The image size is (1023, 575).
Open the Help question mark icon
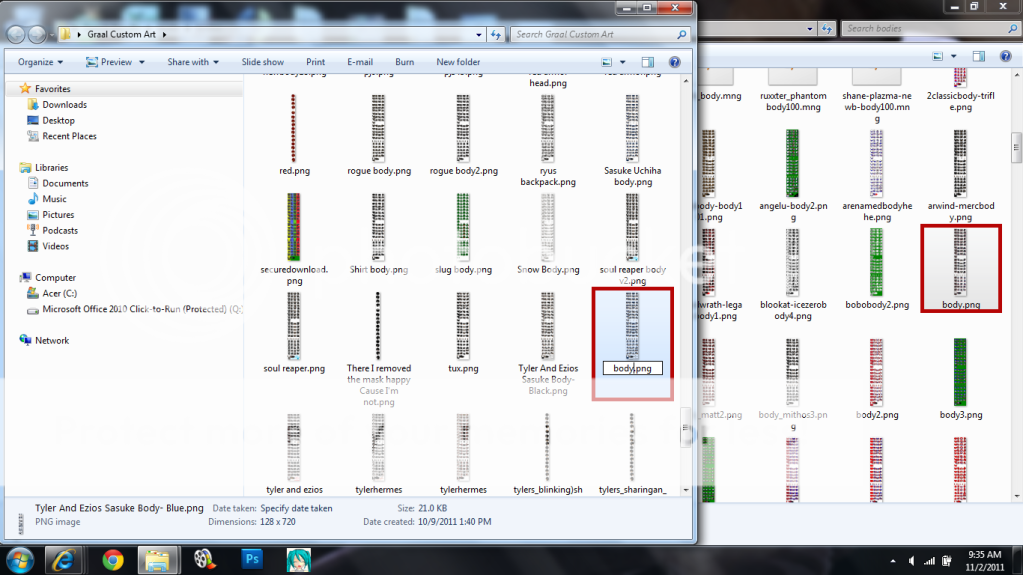tap(675, 62)
